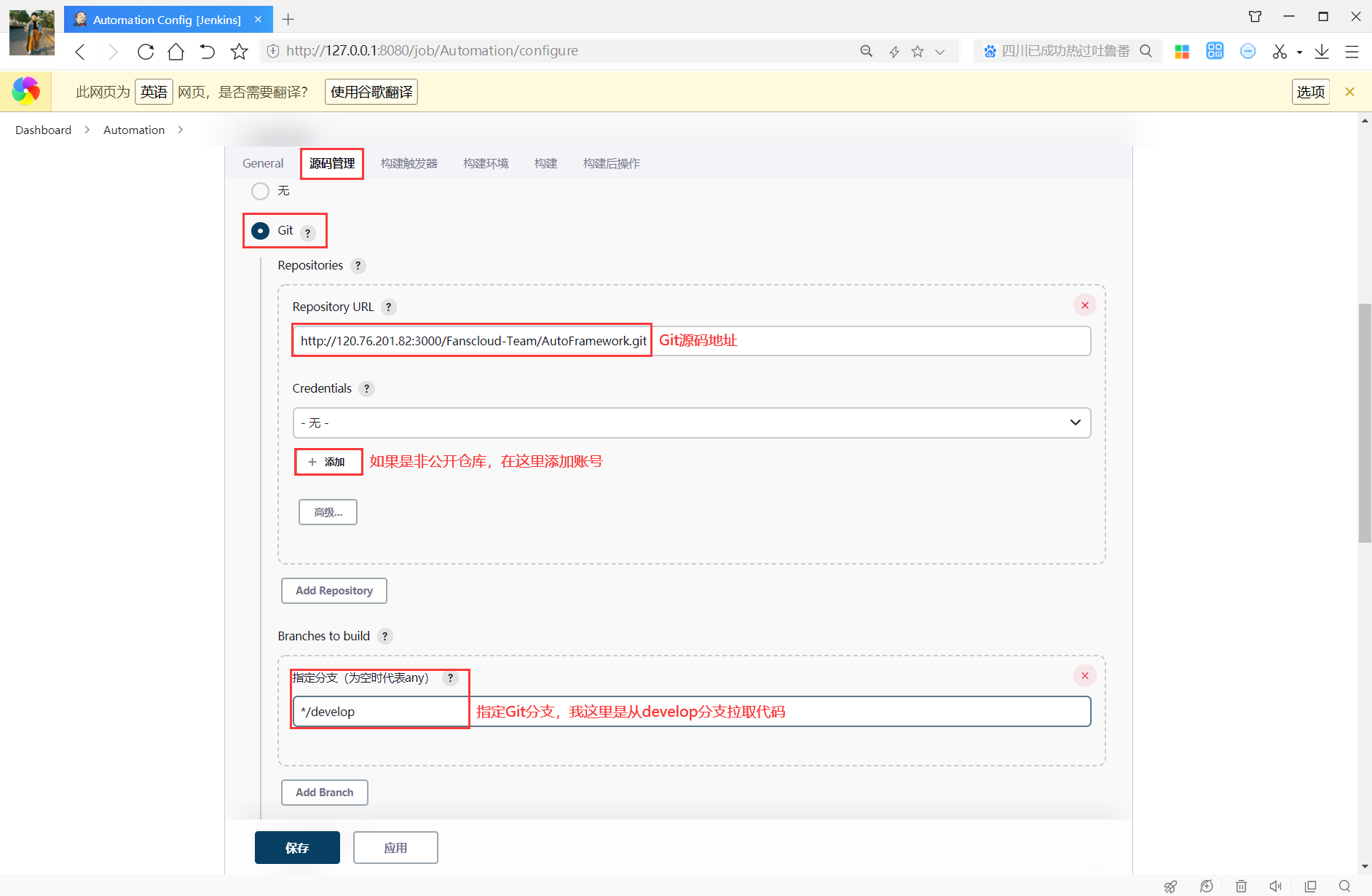This screenshot has height=896, width=1372.
Task: Click the address bar favorite star
Action: (918, 51)
